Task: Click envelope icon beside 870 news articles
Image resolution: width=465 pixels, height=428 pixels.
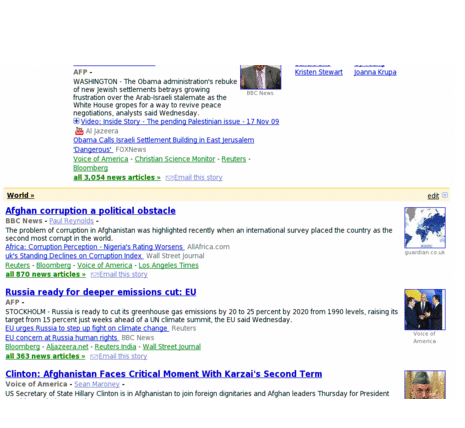Action: coord(95,275)
